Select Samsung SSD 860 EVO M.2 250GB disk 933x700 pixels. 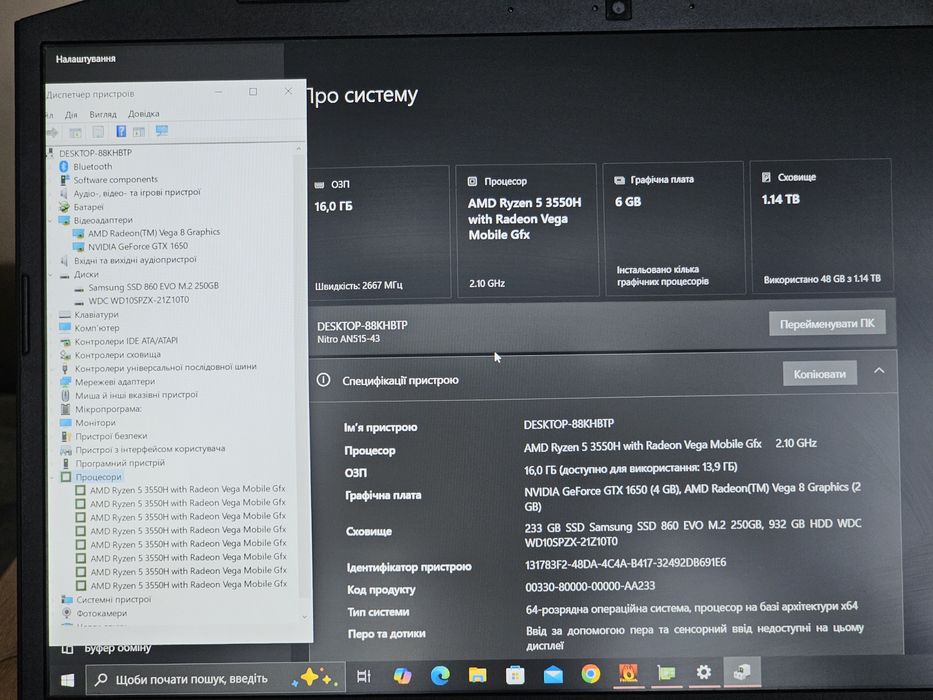[154, 286]
